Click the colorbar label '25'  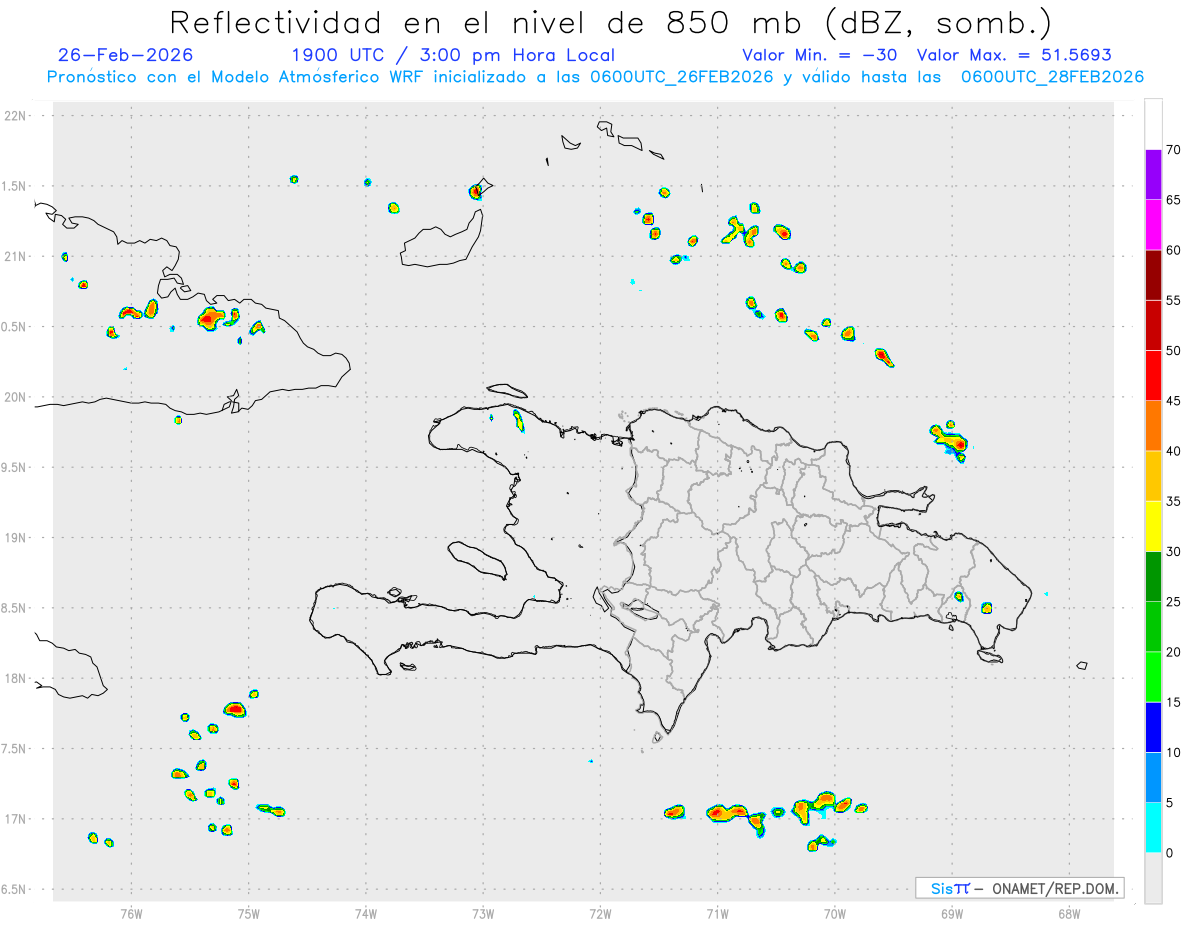(1173, 602)
